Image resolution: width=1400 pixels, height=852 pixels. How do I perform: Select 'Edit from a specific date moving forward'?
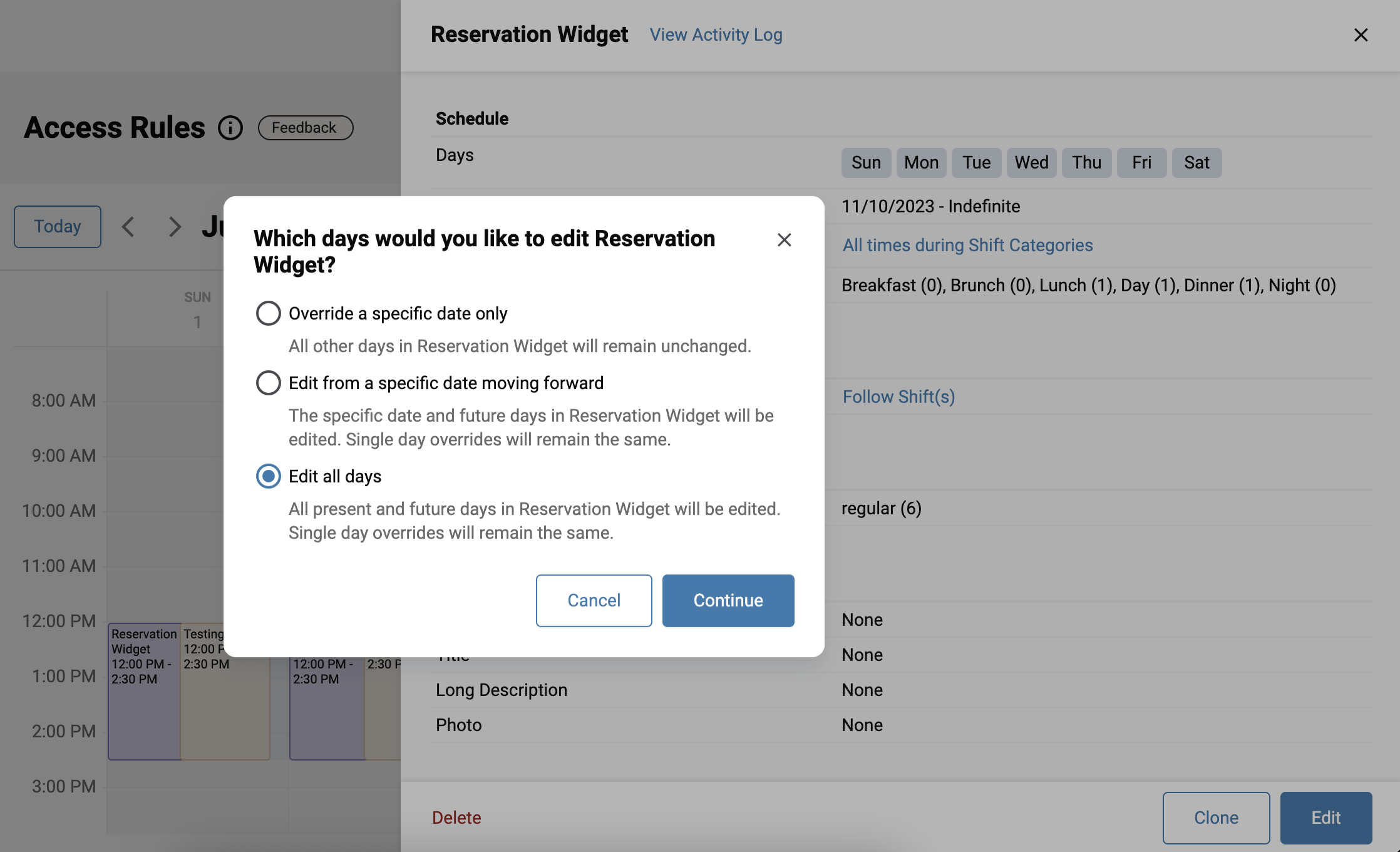point(268,383)
